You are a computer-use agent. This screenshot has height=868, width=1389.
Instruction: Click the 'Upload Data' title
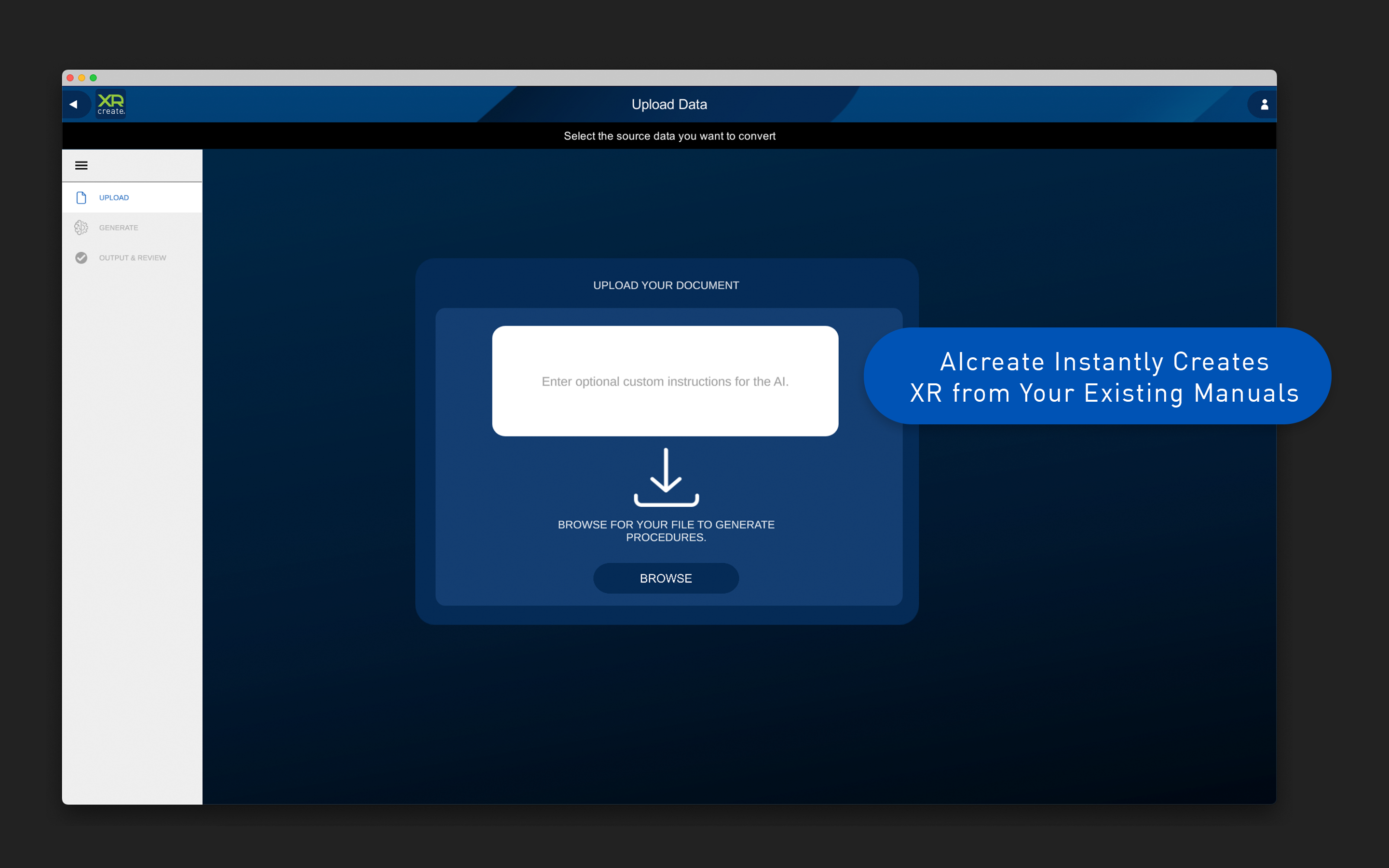tap(669, 105)
